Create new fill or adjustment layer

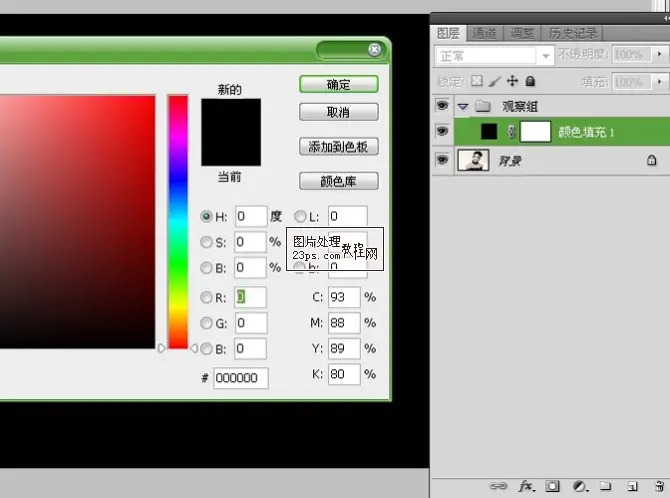coord(579,486)
